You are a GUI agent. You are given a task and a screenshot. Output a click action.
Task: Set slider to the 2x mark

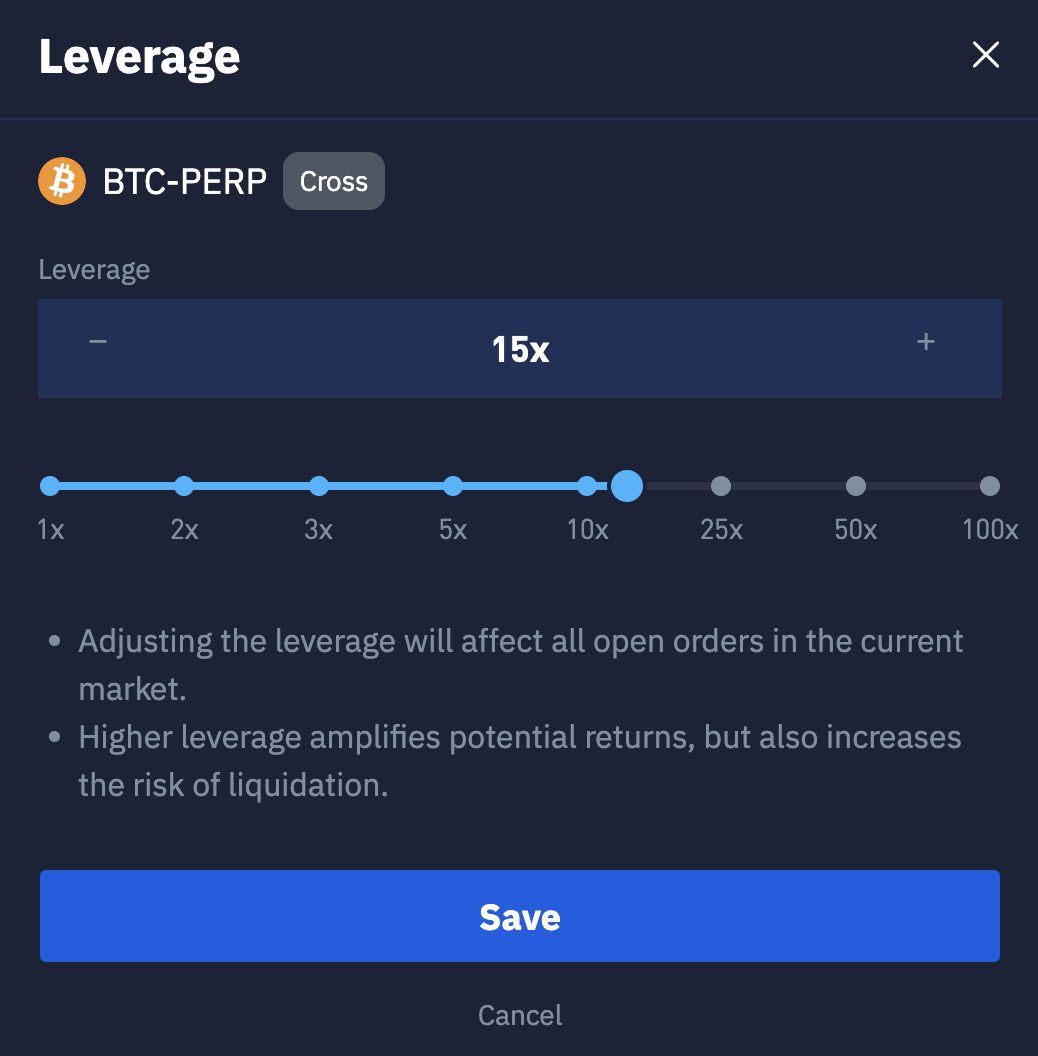(x=184, y=486)
